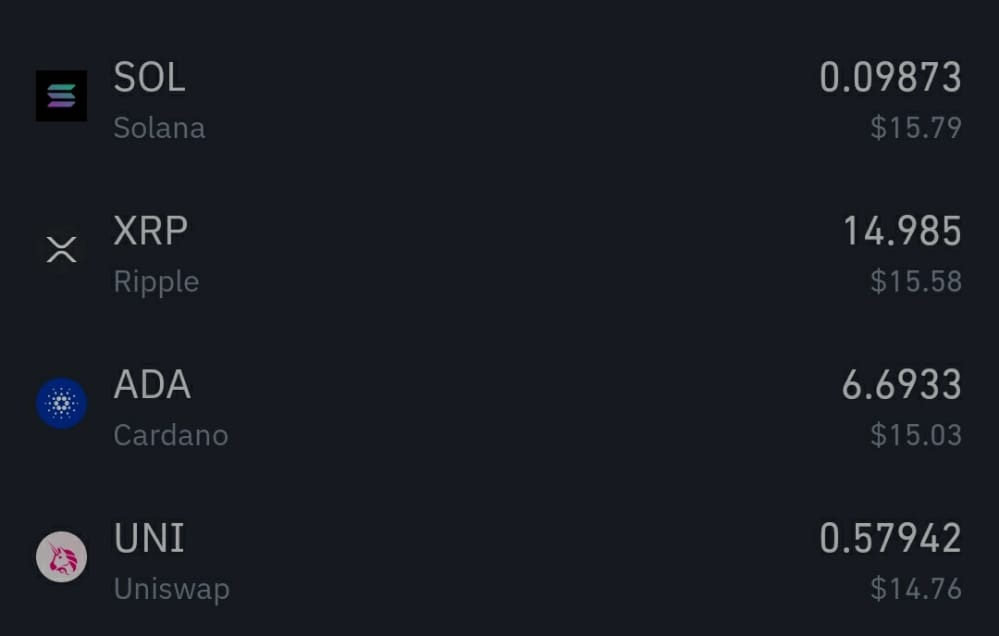Tap the Uniswap unicorn icon
The width and height of the screenshot is (999, 636).
click(x=61, y=557)
